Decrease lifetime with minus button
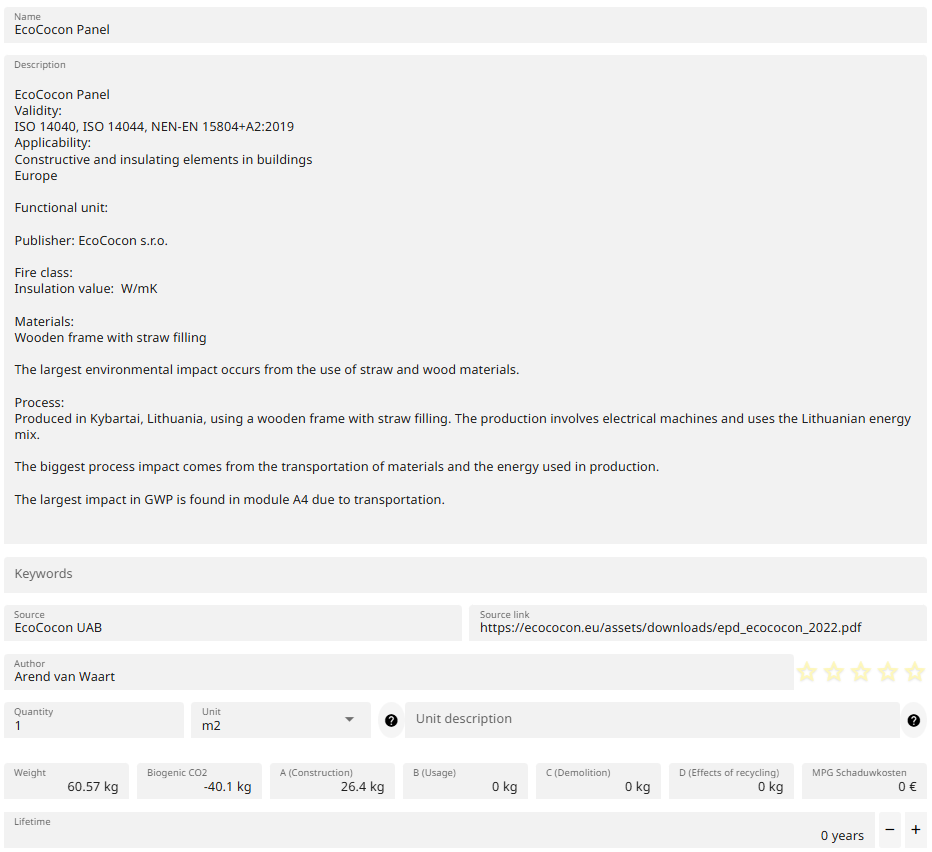Screen dimensions: 932x852 point(890,830)
